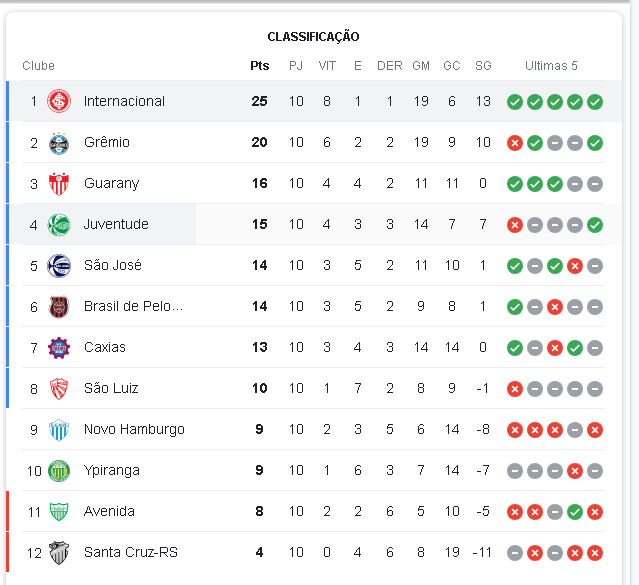Image resolution: width=639 pixels, height=585 pixels.
Task: Open the São Luiz team link
Action: (x=111, y=388)
